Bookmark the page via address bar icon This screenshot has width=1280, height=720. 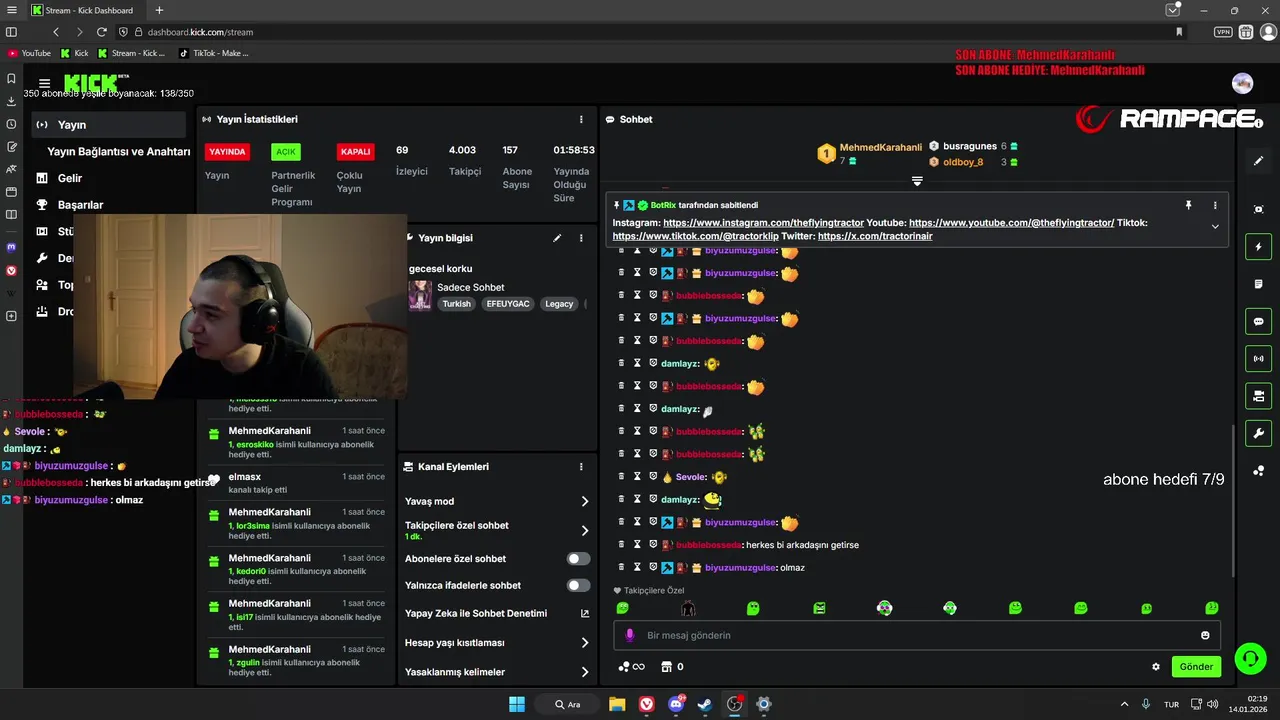[x=1179, y=32]
